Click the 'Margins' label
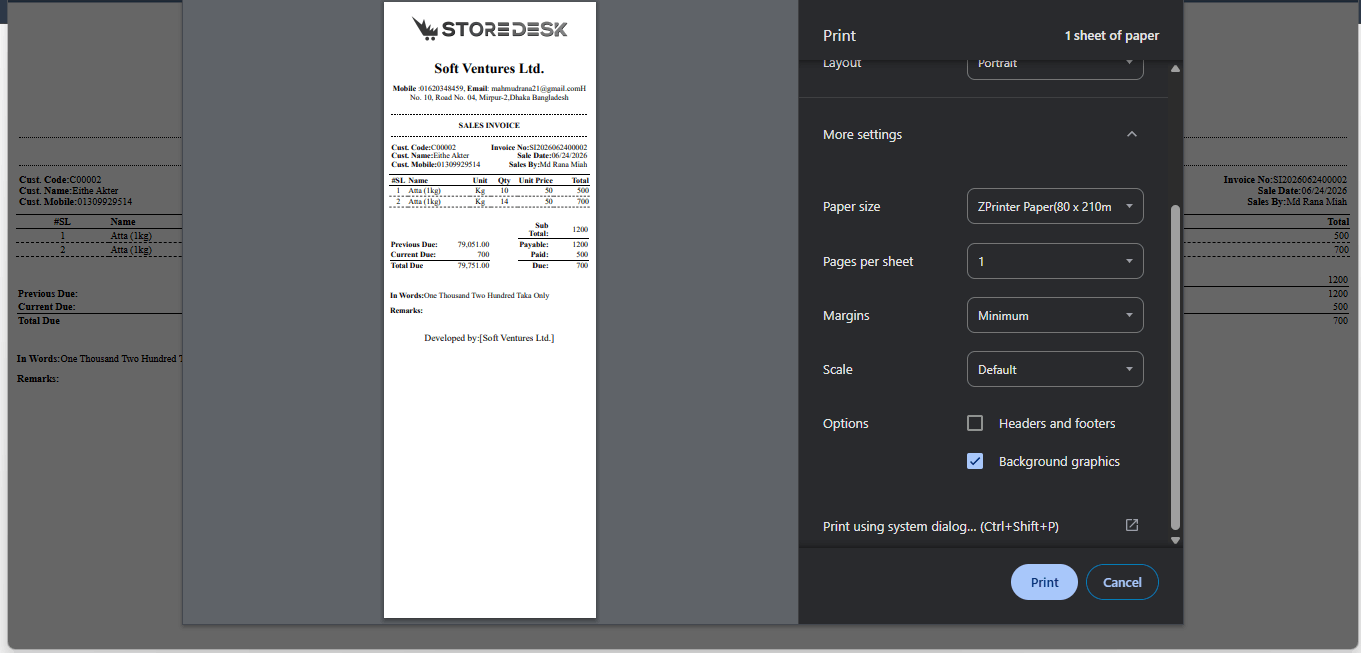Viewport: 1361px width, 653px height. click(x=846, y=315)
